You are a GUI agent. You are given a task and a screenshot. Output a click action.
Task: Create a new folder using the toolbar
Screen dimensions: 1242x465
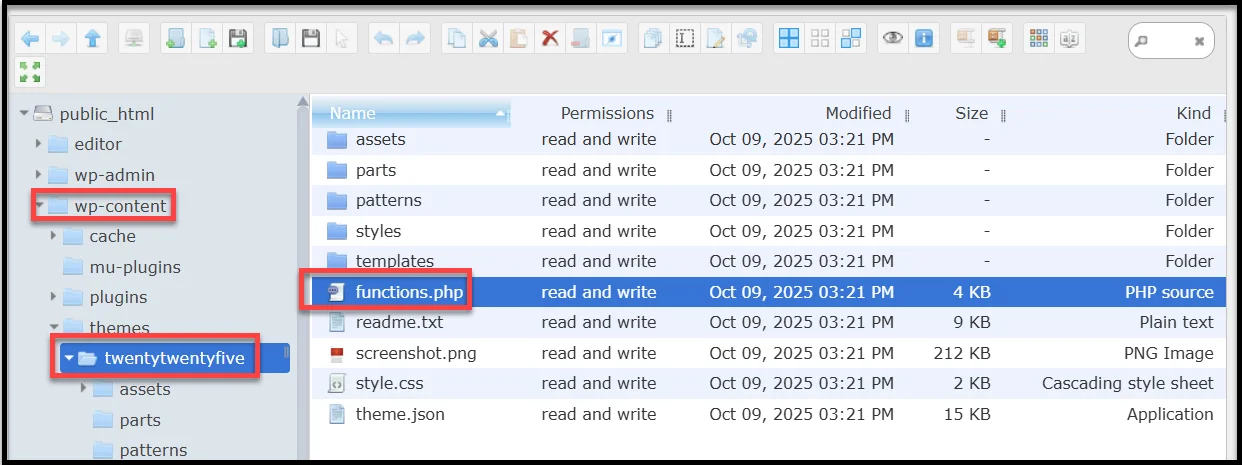[x=175, y=39]
